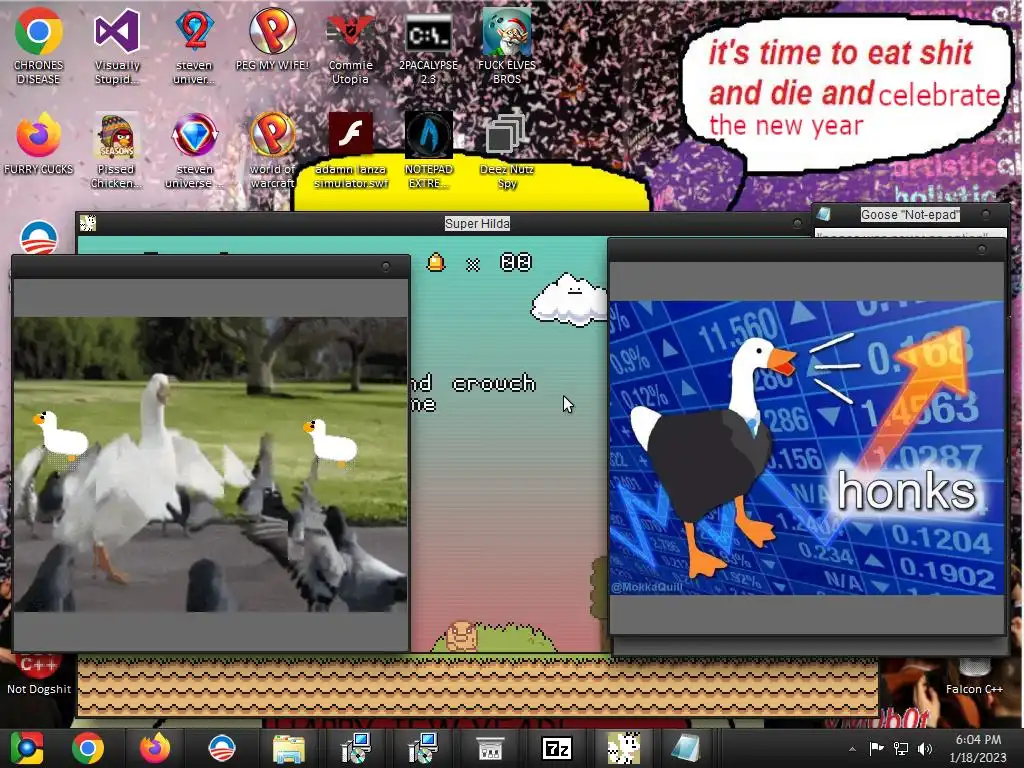Click the round button on the Super Hilda title bar
This screenshot has height=768, width=1024.
point(797,223)
